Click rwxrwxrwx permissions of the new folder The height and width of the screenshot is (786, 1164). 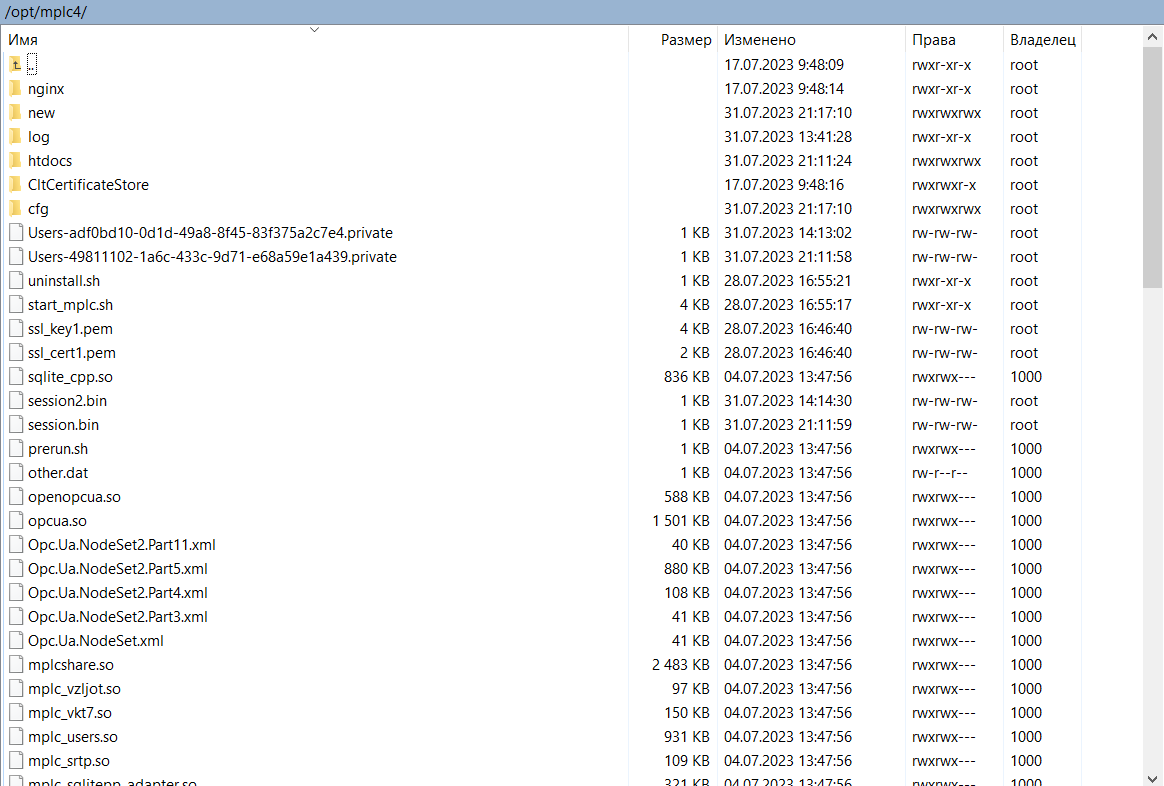click(946, 113)
